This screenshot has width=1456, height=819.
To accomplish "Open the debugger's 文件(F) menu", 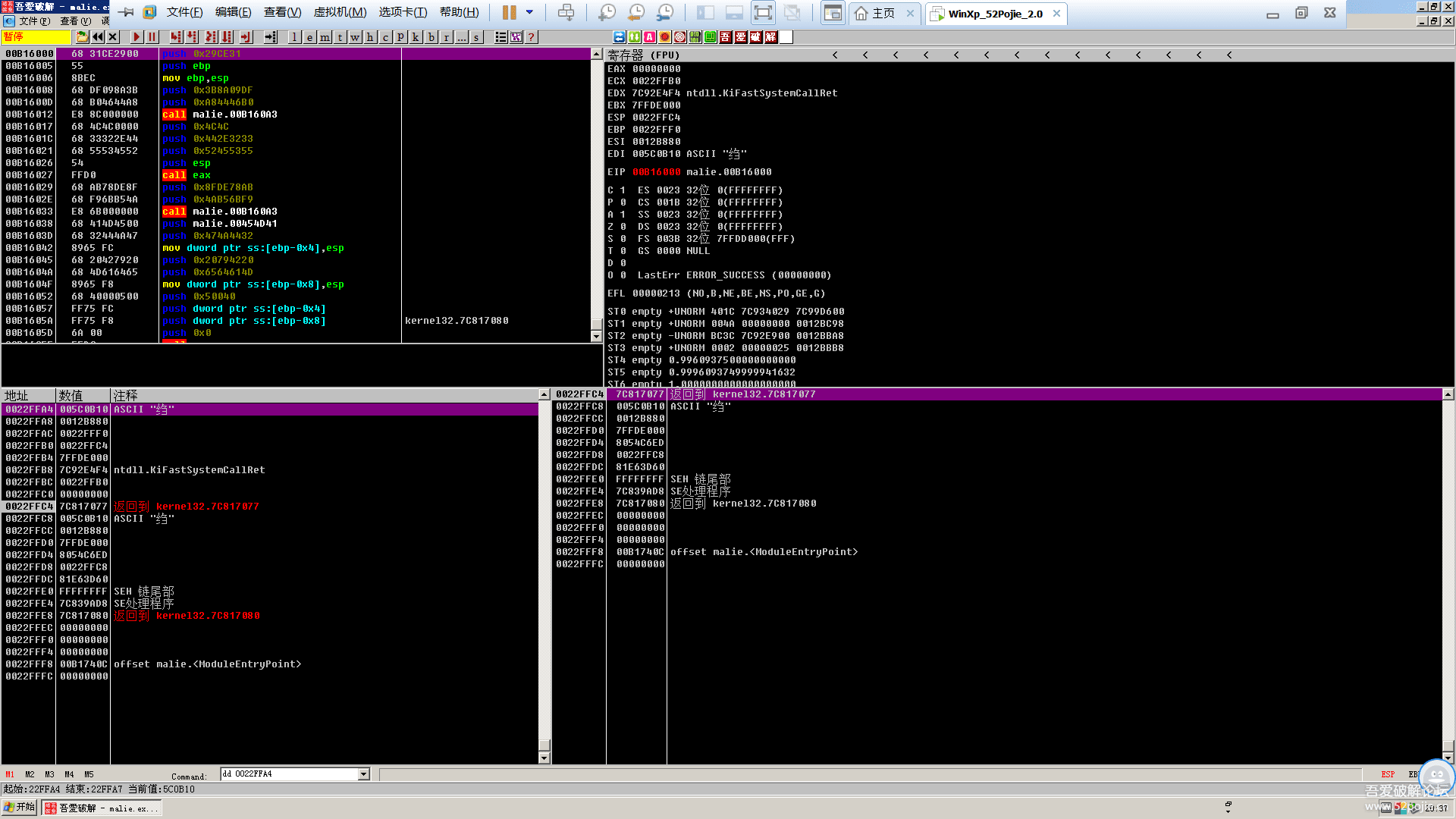I will 35,21.
